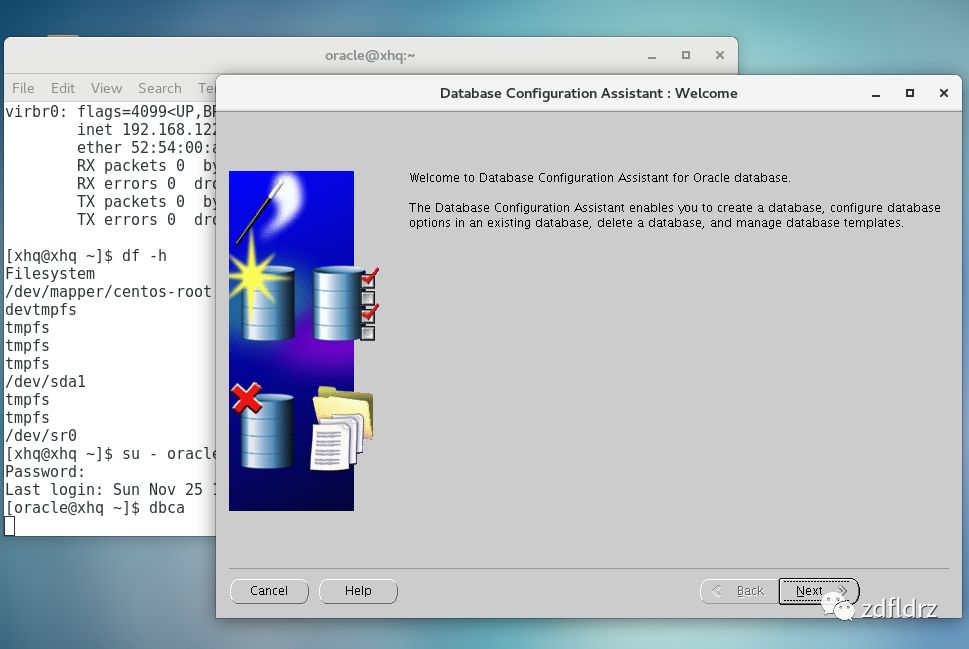
Task: Minimize the Database Configuration Assistant window
Action: click(x=876, y=94)
